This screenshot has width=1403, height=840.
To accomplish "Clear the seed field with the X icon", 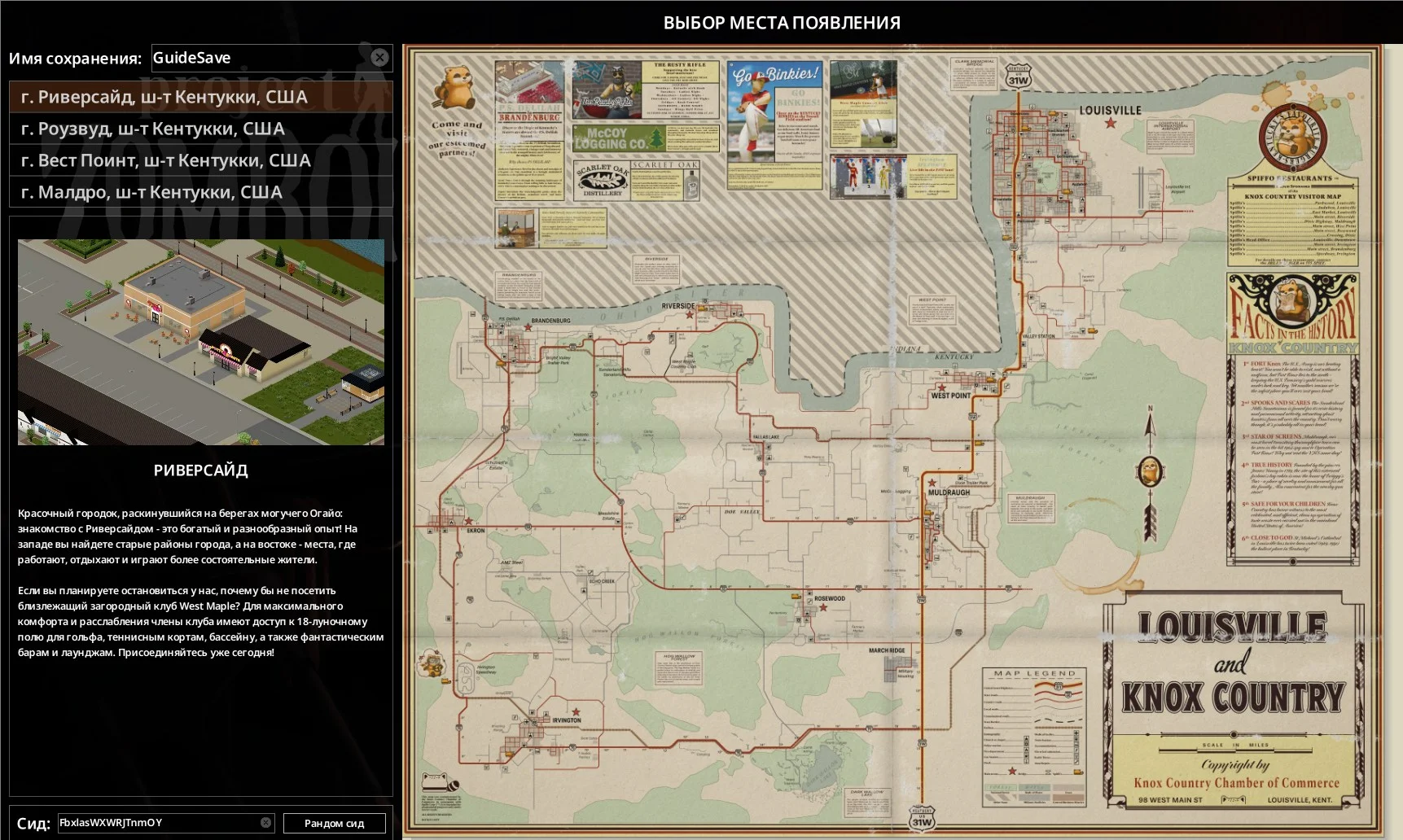I will pyautogui.click(x=265, y=822).
